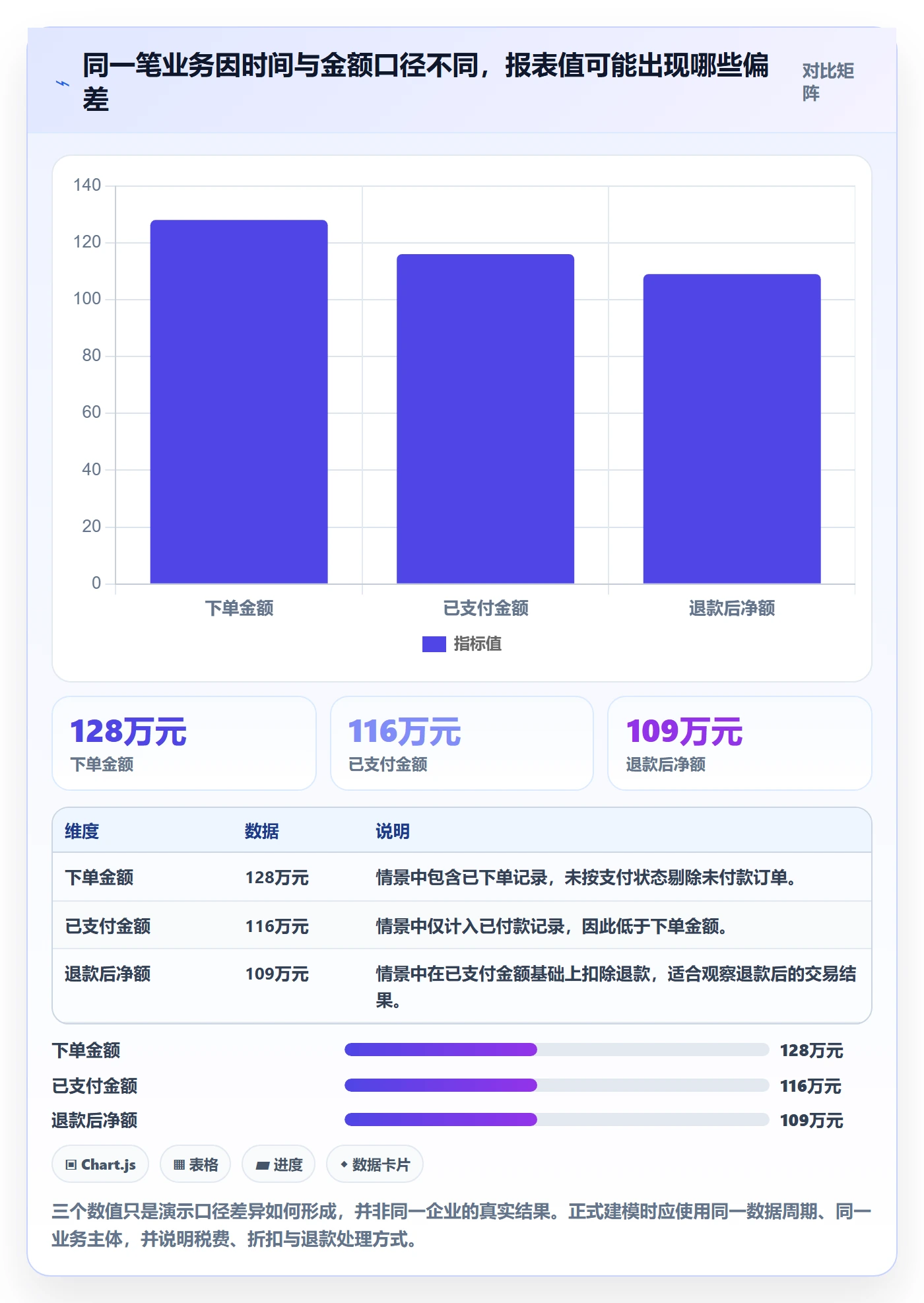Click the 退款后净额 progress bar
Image resolution: width=924 pixels, height=1303 pixels.
pyautogui.click(x=557, y=1119)
